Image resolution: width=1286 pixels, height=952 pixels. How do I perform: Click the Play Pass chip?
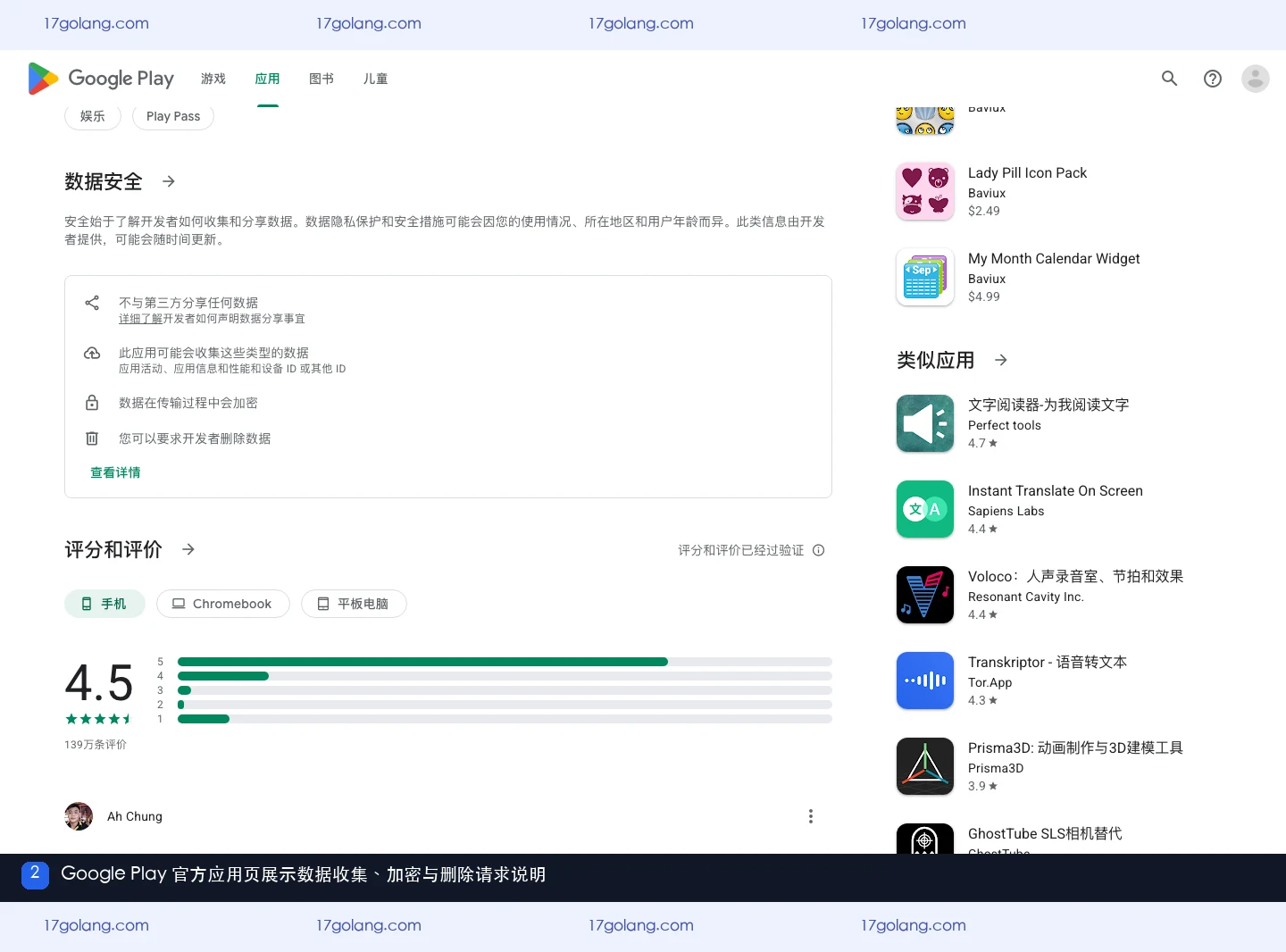(173, 116)
